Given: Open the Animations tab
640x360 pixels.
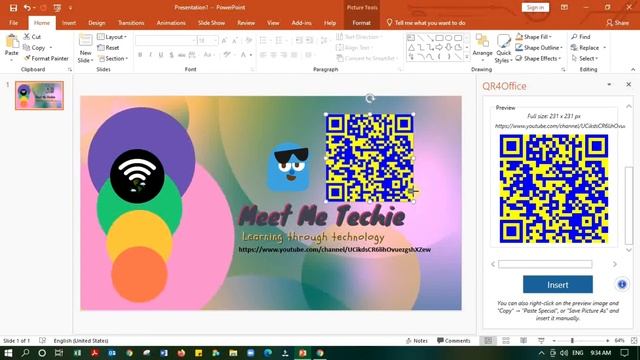Looking at the screenshot, I should click(171, 23).
